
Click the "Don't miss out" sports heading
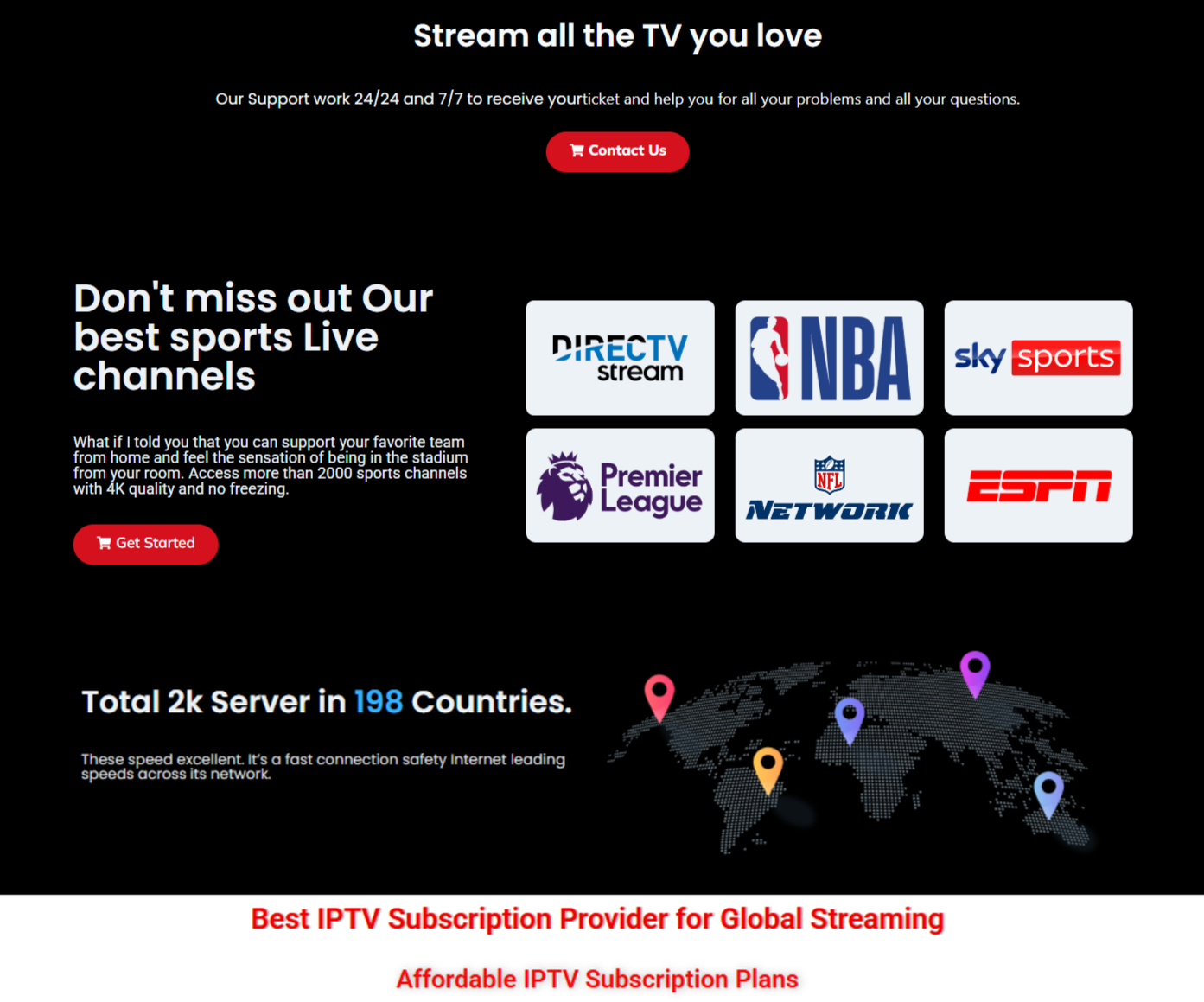(252, 337)
